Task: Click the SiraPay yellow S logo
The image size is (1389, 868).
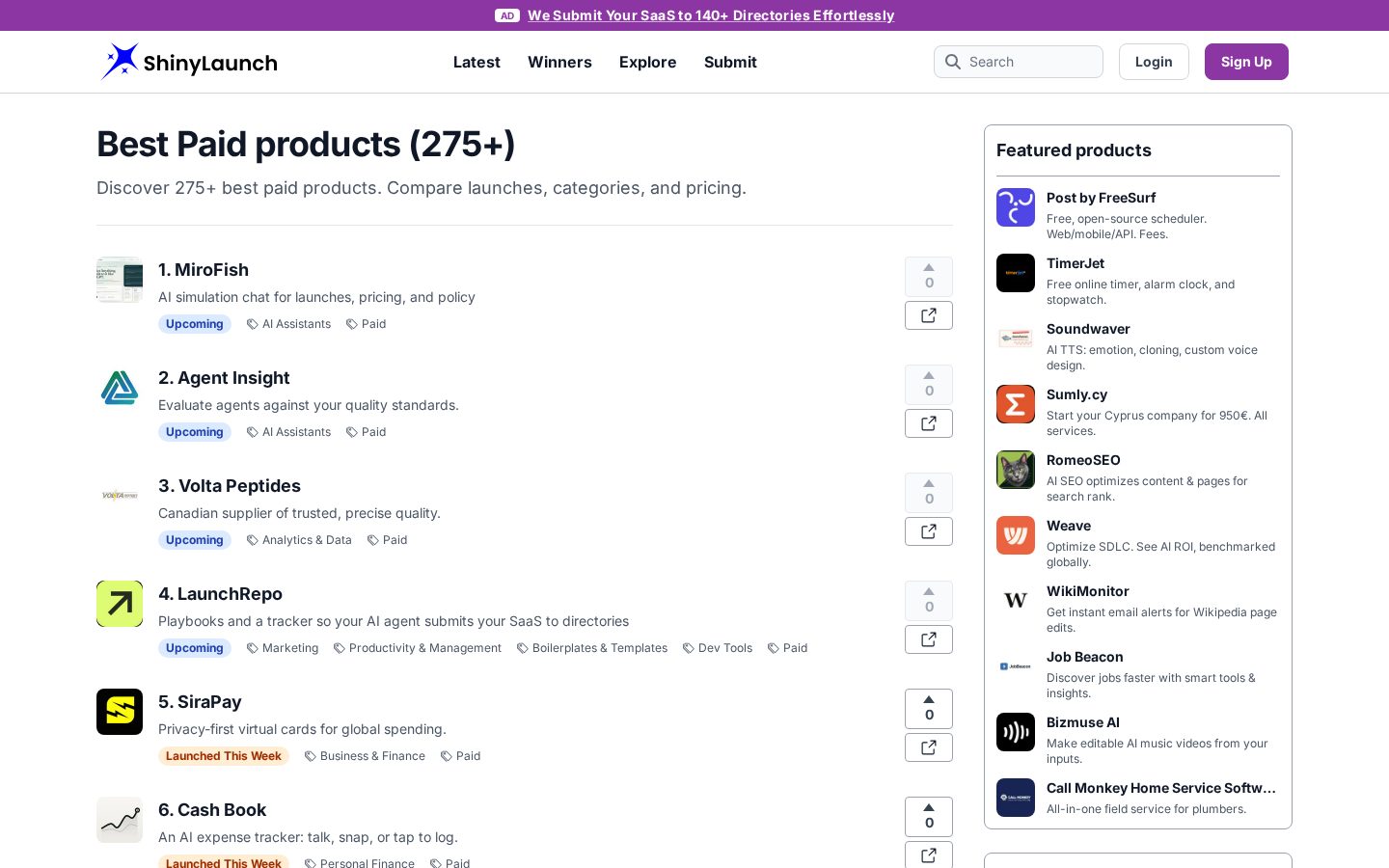Action: (120, 712)
